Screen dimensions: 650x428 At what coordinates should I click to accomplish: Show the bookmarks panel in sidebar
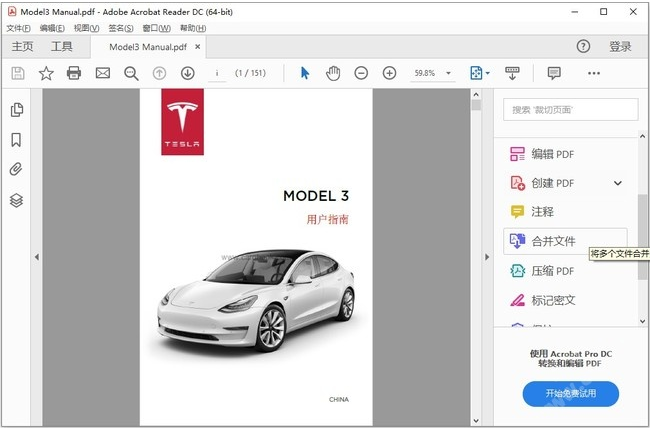tap(16, 140)
